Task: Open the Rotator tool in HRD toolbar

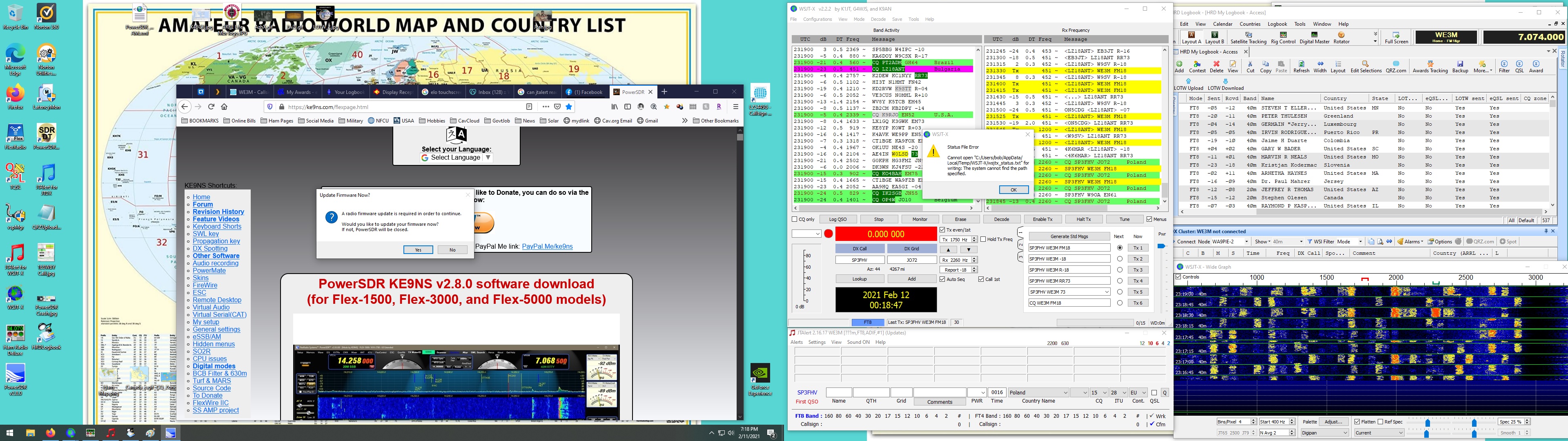Action: pyautogui.click(x=1341, y=38)
